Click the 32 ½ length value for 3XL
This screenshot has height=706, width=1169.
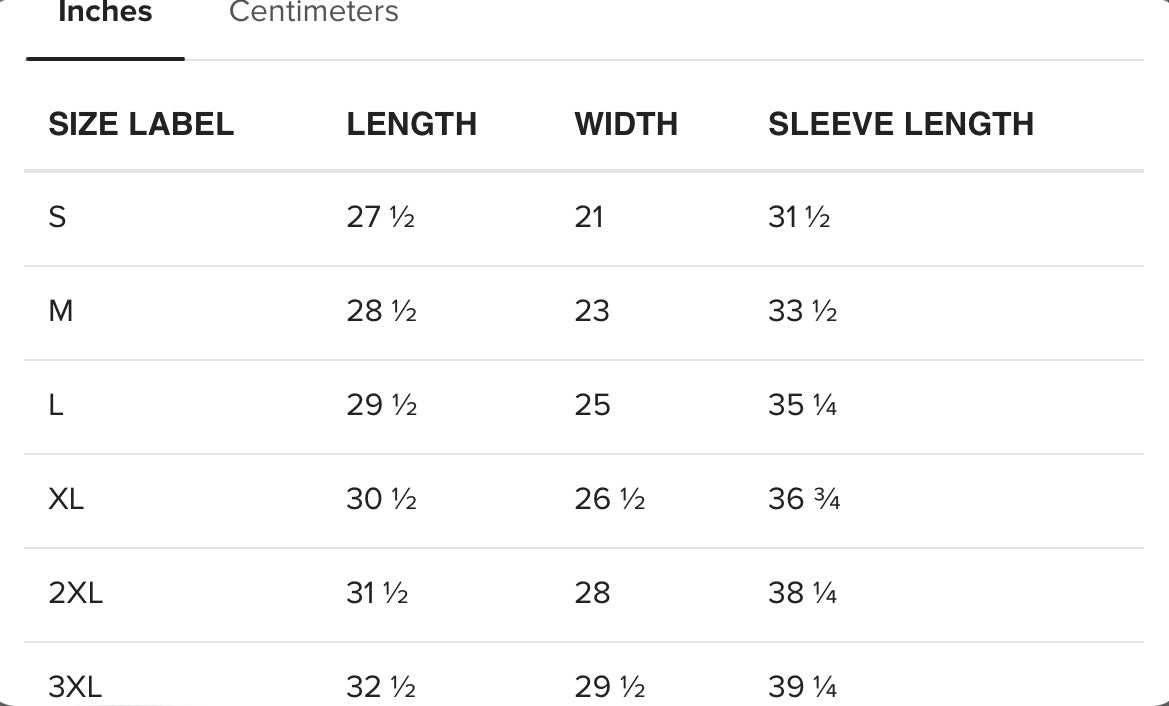pos(381,687)
